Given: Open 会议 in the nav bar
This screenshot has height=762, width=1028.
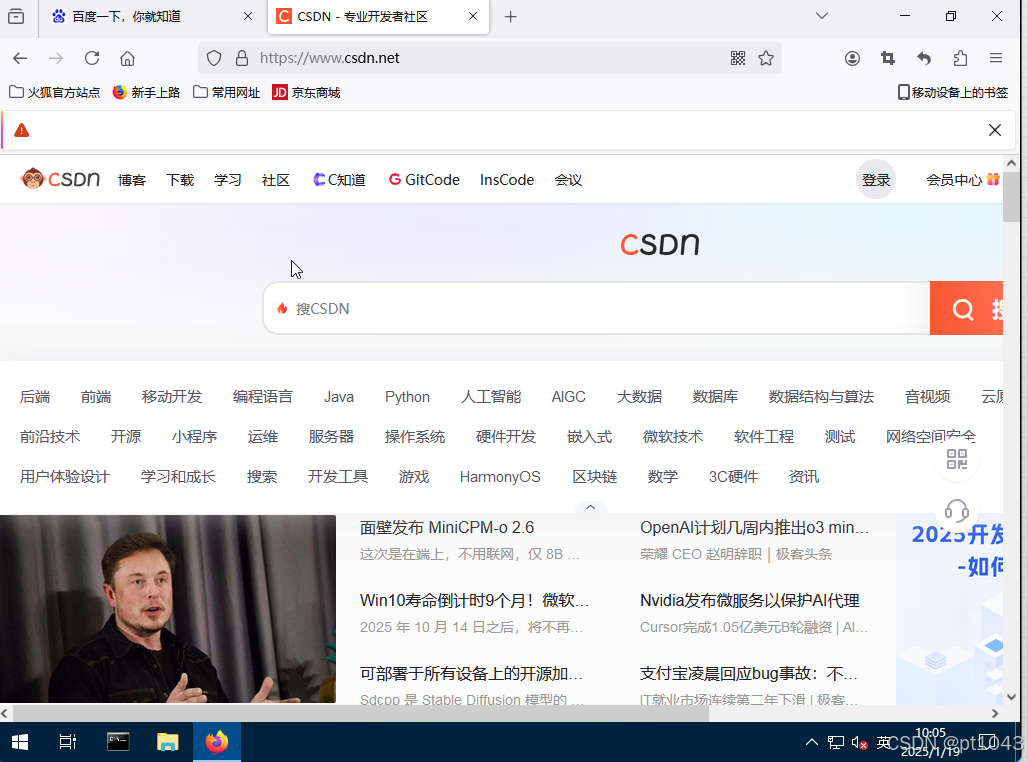Looking at the screenshot, I should (x=568, y=180).
